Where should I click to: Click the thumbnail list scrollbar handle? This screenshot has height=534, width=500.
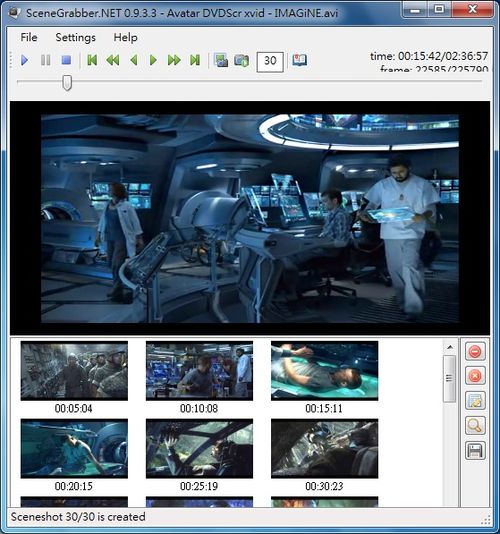tap(450, 378)
